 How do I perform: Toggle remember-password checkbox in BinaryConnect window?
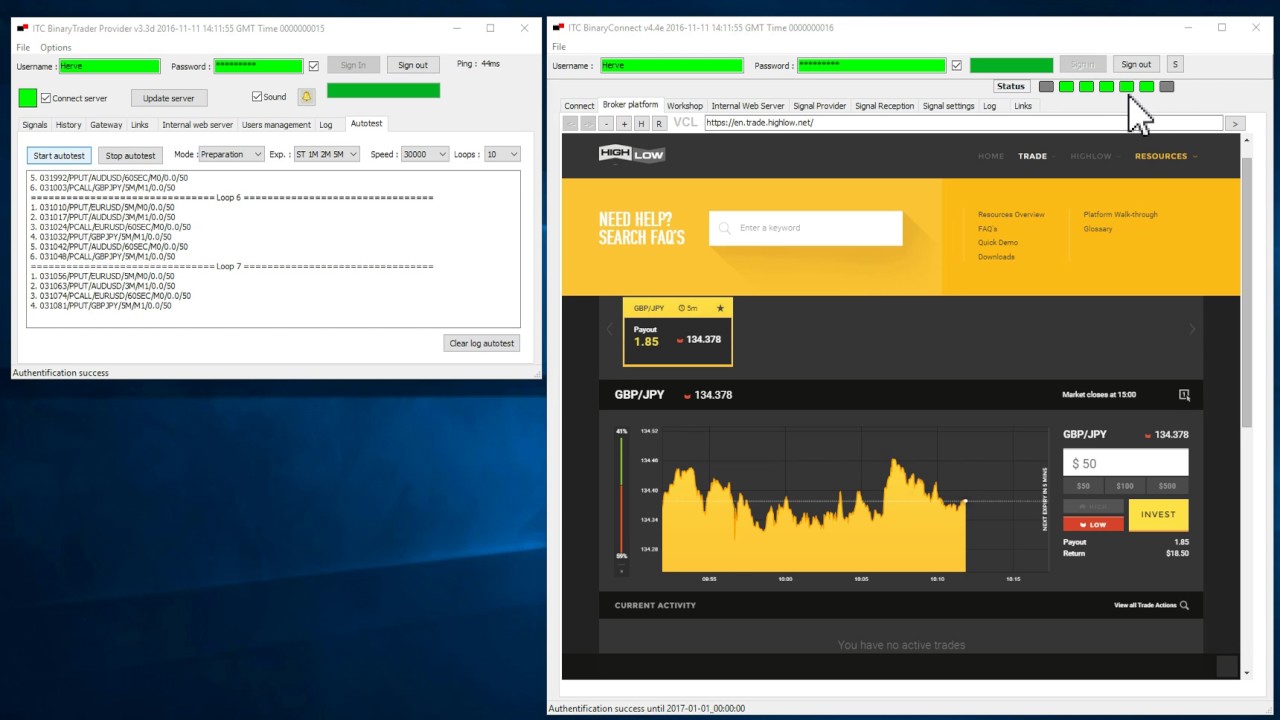(x=957, y=66)
